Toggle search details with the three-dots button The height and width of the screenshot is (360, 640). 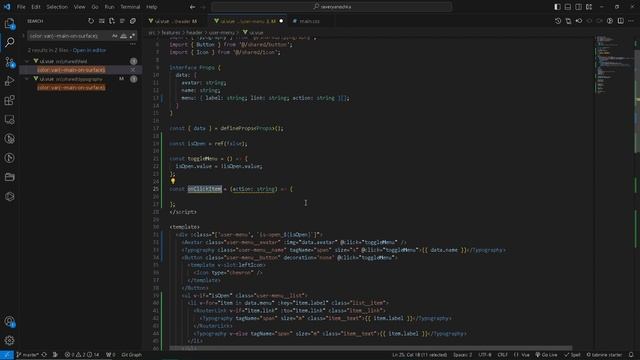[x=132, y=44]
